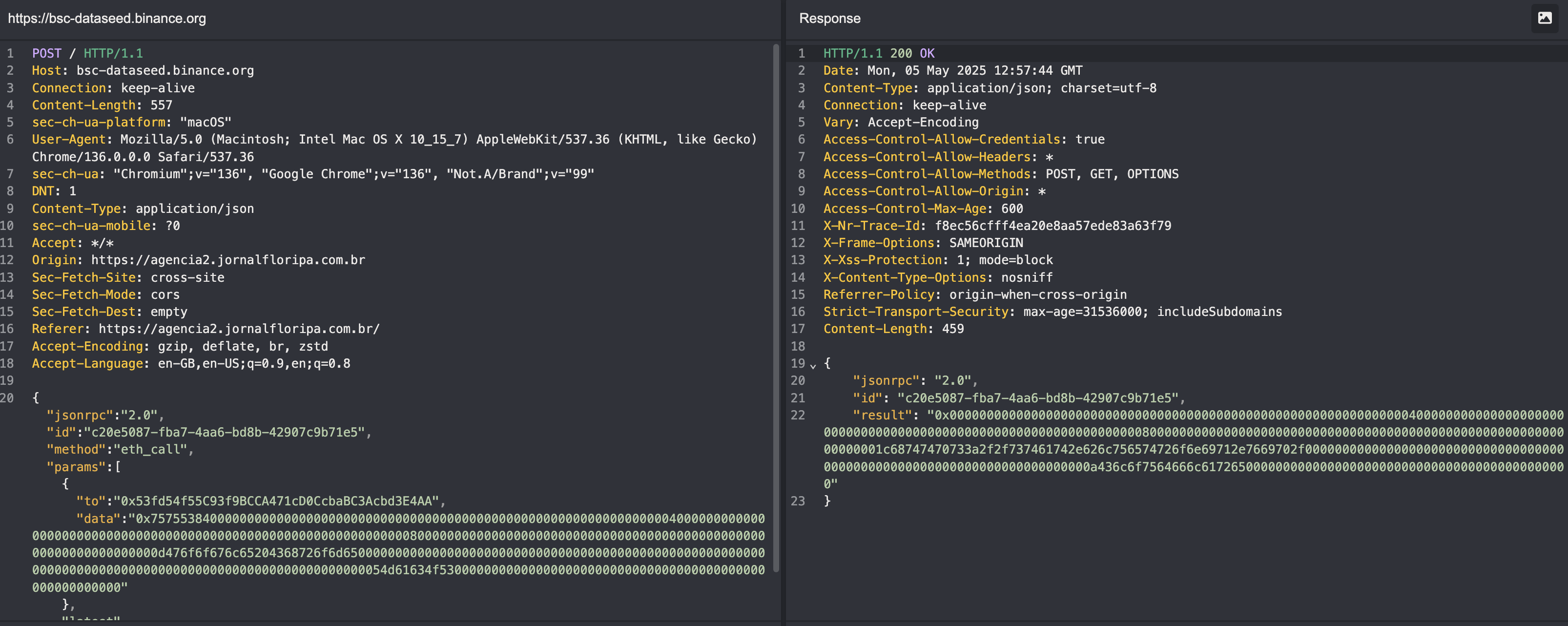Click request Content-Type application/json value

pyautogui.click(x=195, y=209)
